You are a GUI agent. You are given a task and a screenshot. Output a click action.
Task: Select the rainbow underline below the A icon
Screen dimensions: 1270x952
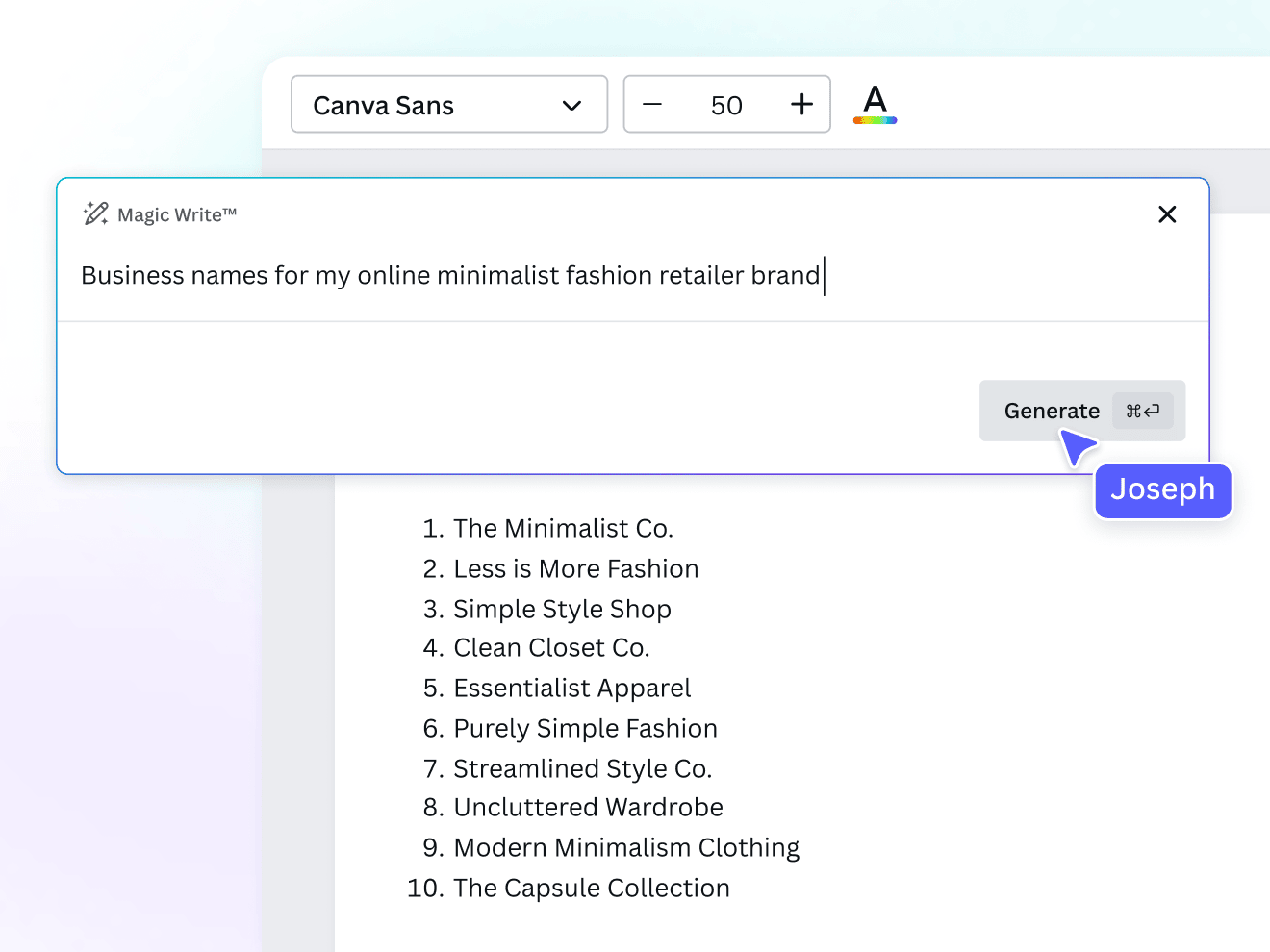coord(874,119)
